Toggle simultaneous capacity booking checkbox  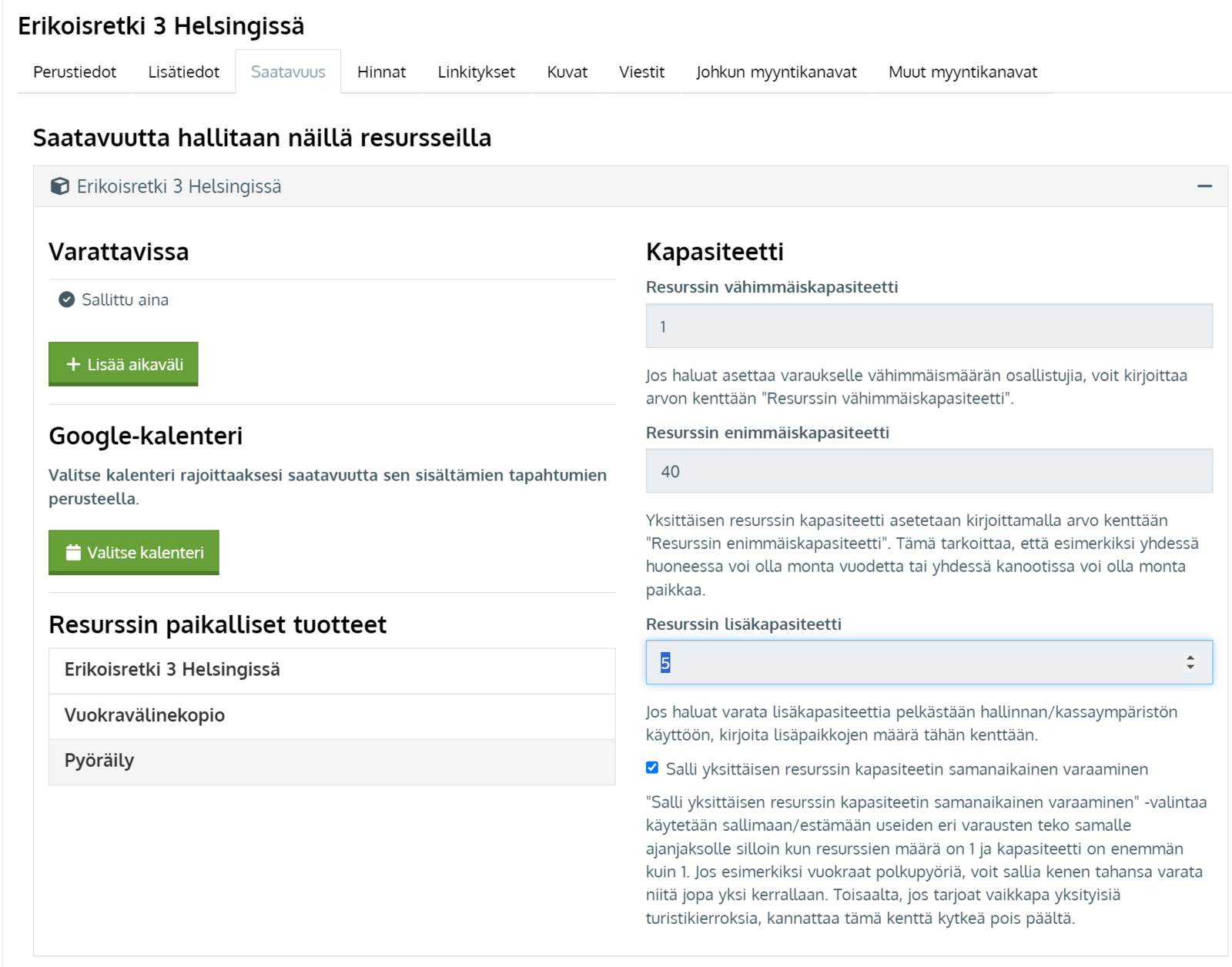(652, 768)
